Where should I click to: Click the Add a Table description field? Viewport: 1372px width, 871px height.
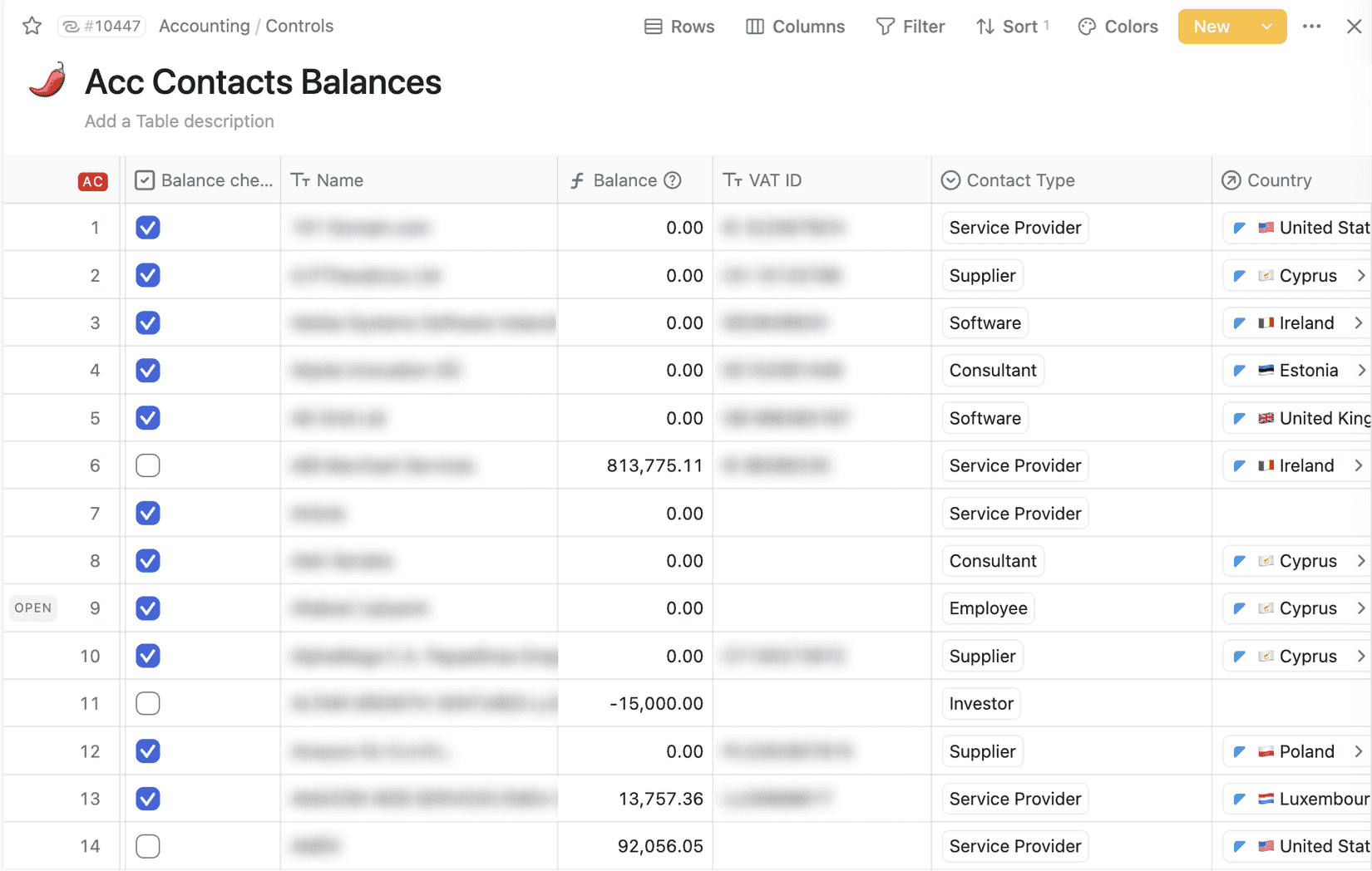[x=179, y=121]
